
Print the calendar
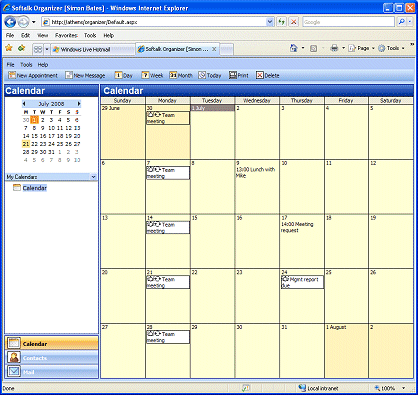tap(239, 76)
